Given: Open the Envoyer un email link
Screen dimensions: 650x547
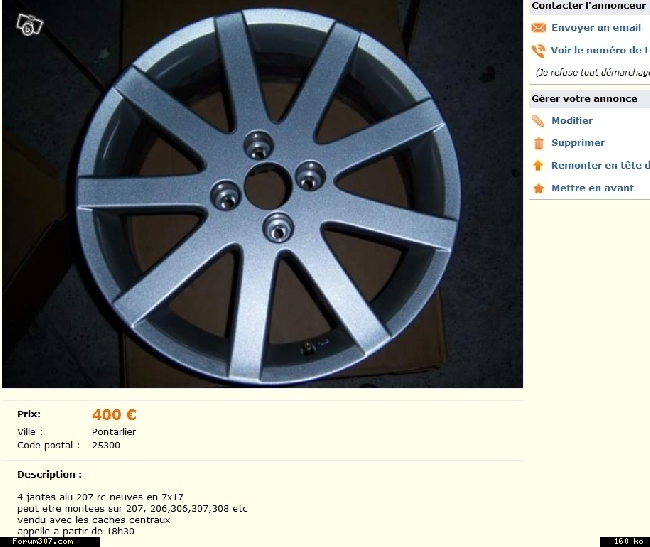Looking at the screenshot, I should [596, 28].
